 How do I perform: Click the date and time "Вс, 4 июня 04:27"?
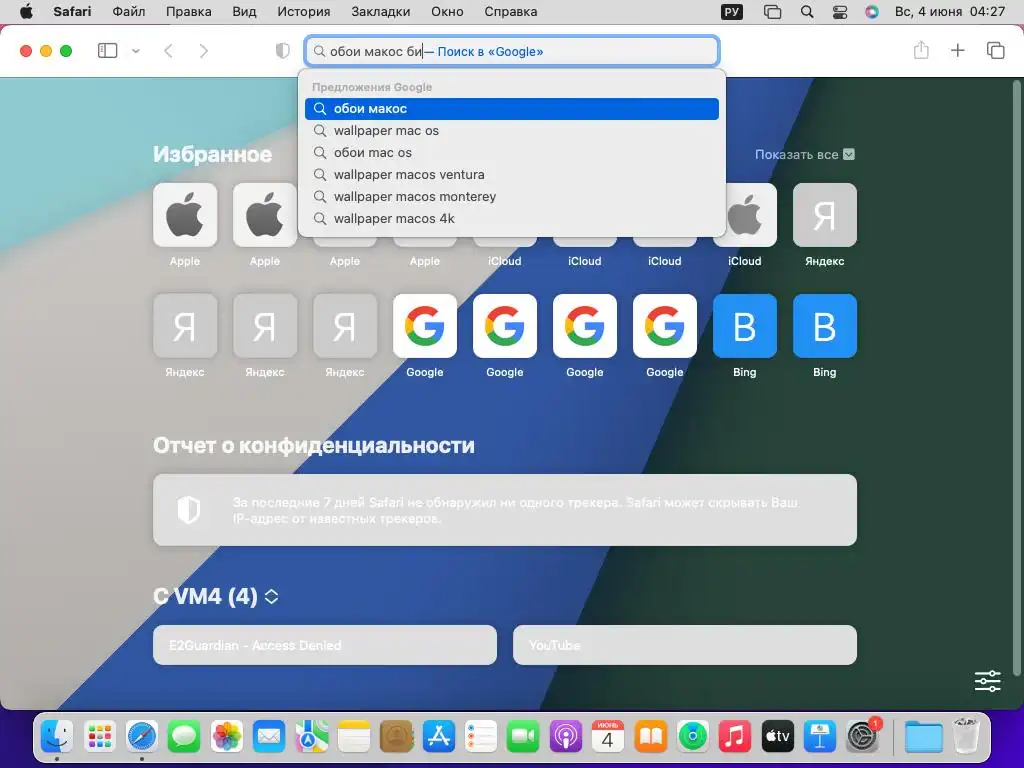click(950, 12)
